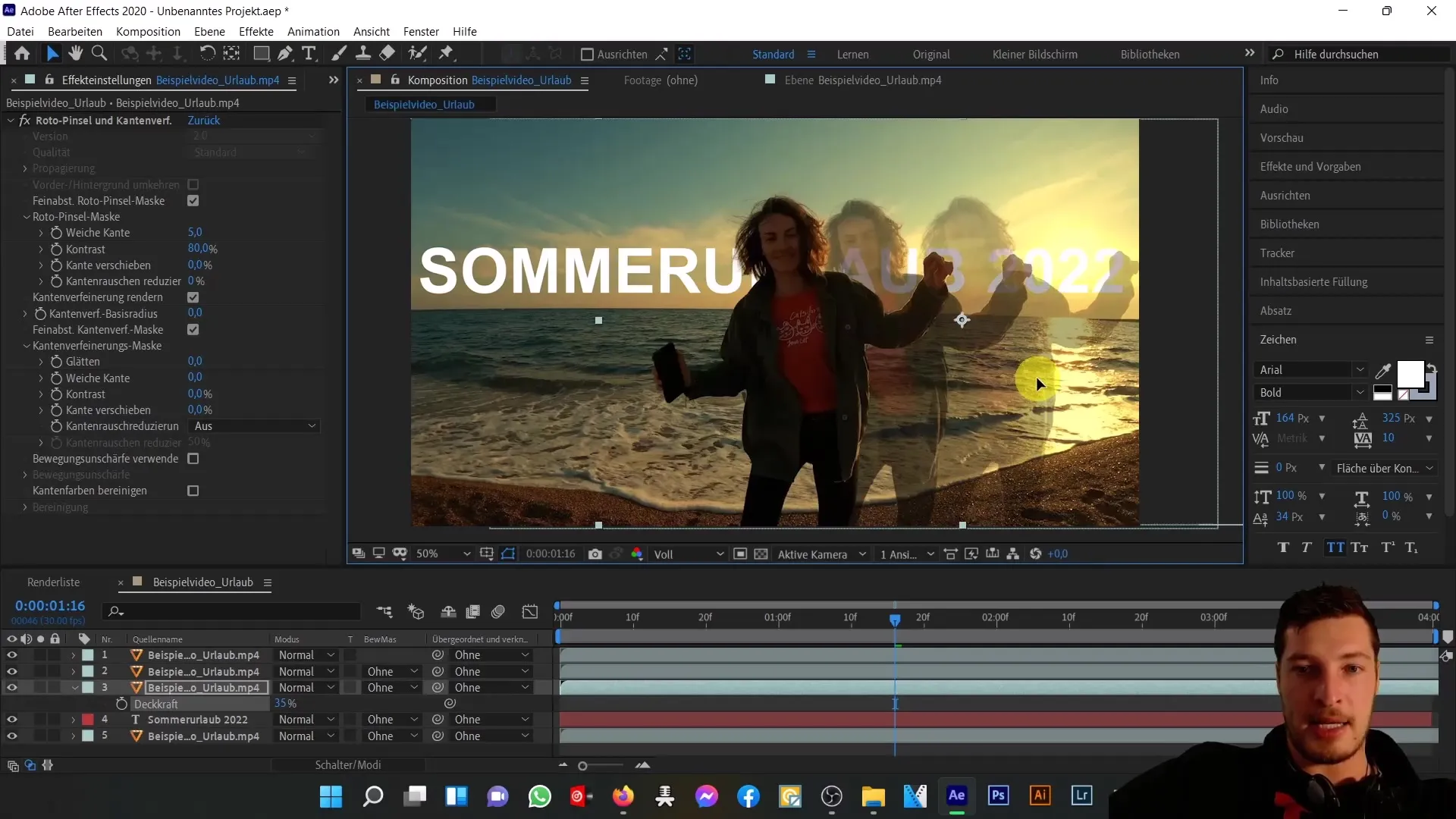Select the Selection arrow tool

[x=52, y=54]
